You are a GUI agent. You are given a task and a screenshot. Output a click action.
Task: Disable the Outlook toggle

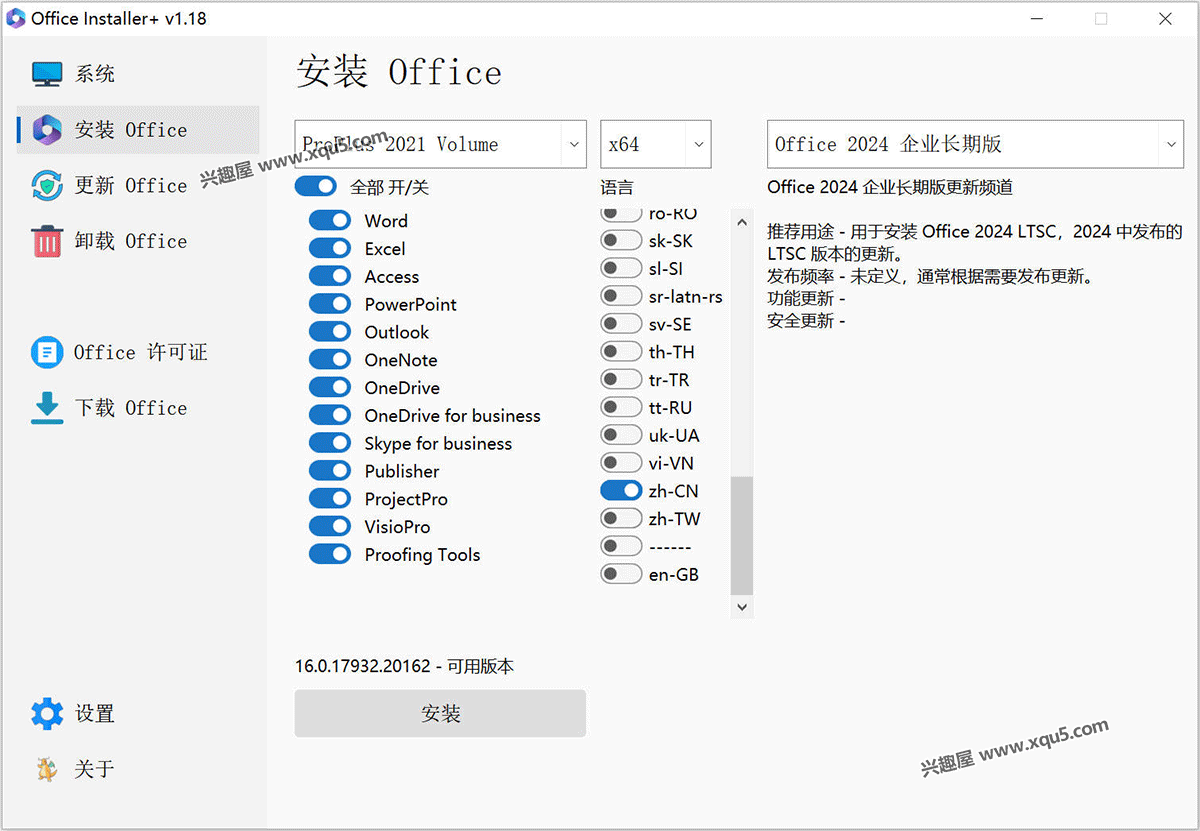(x=329, y=332)
